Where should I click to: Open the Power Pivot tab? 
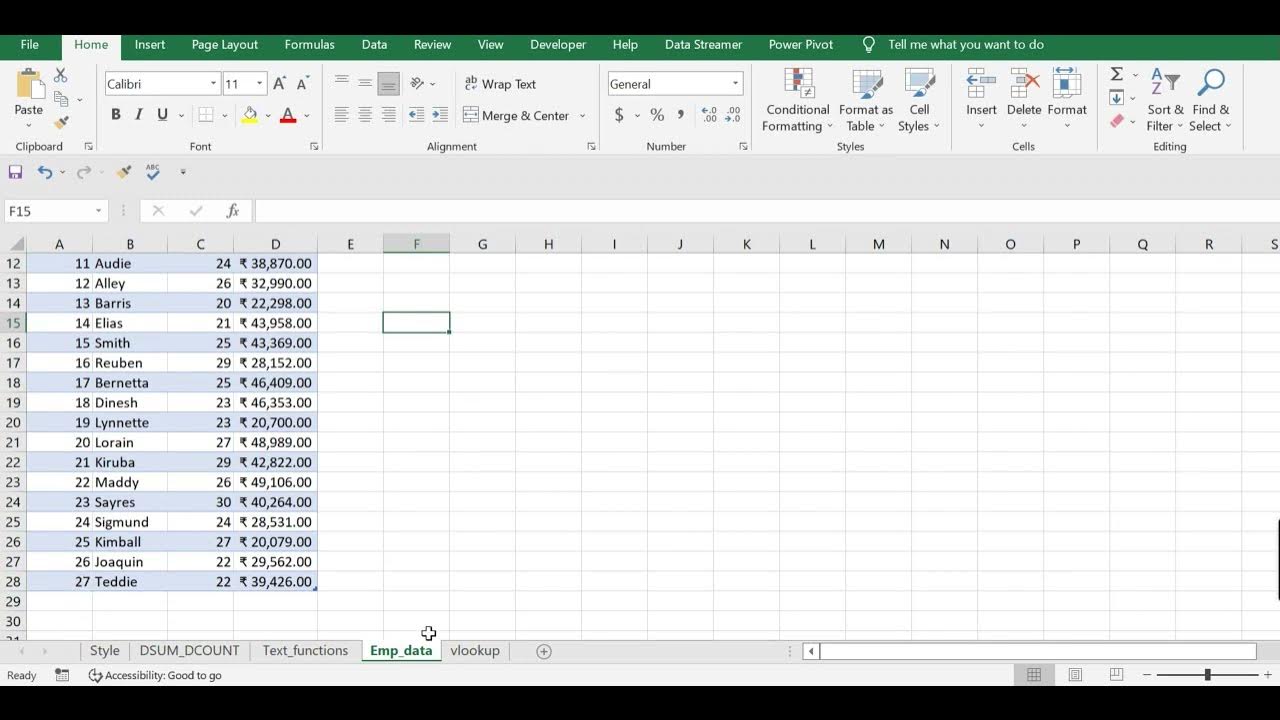(x=801, y=45)
